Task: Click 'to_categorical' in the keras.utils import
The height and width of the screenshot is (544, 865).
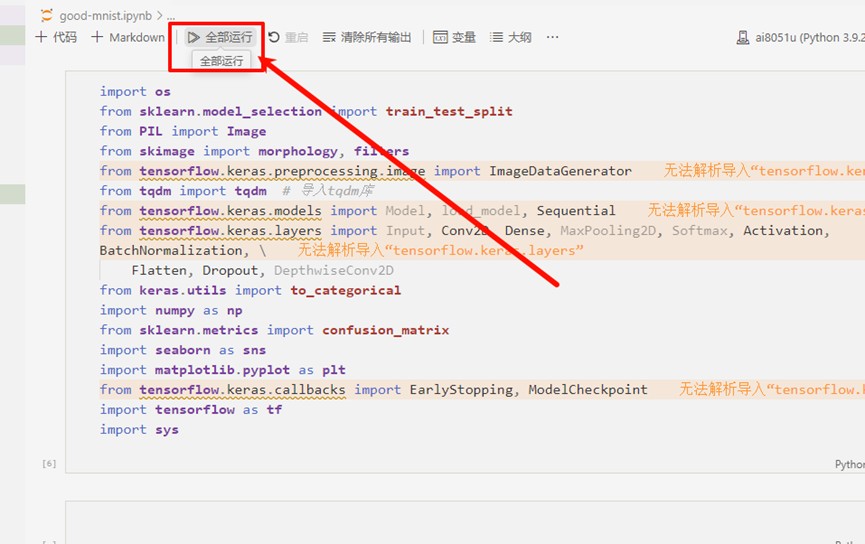Action: (346, 290)
